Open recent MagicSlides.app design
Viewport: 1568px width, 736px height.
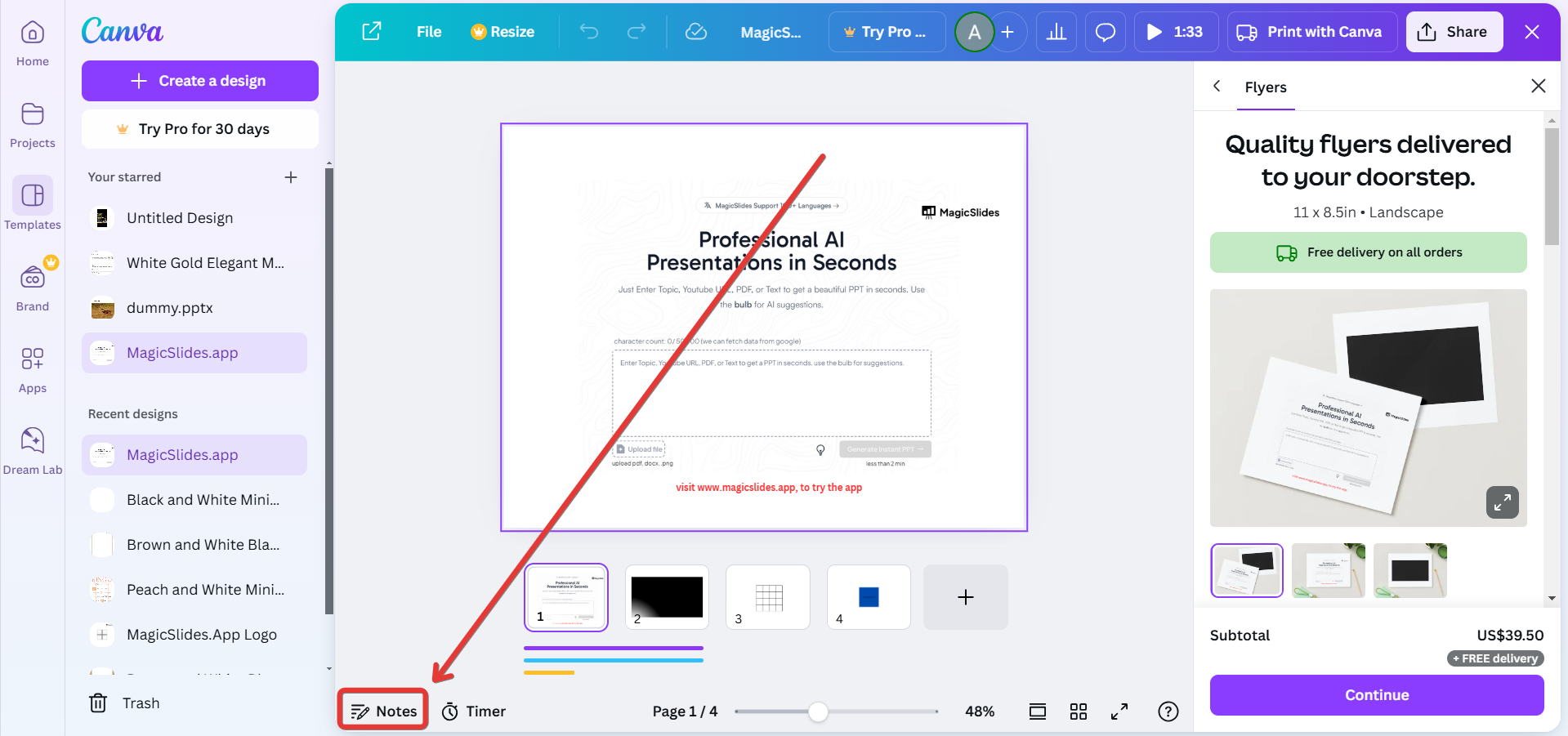(x=194, y=455)
